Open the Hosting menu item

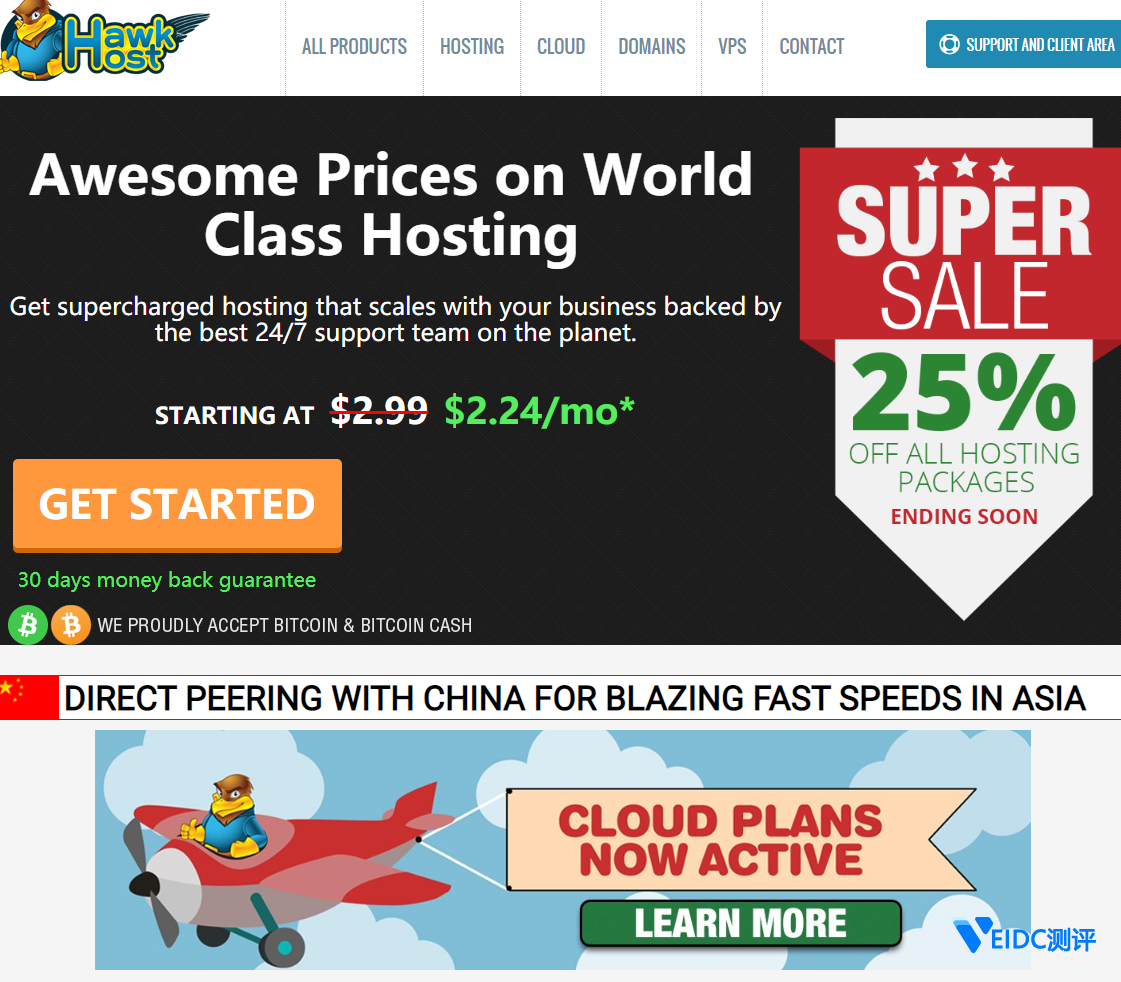pos(472,47)
